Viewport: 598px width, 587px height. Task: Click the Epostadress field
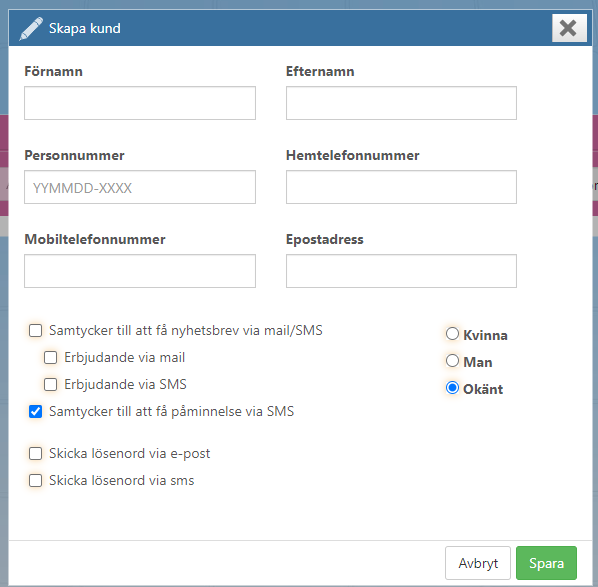click(x=401, y=271)
